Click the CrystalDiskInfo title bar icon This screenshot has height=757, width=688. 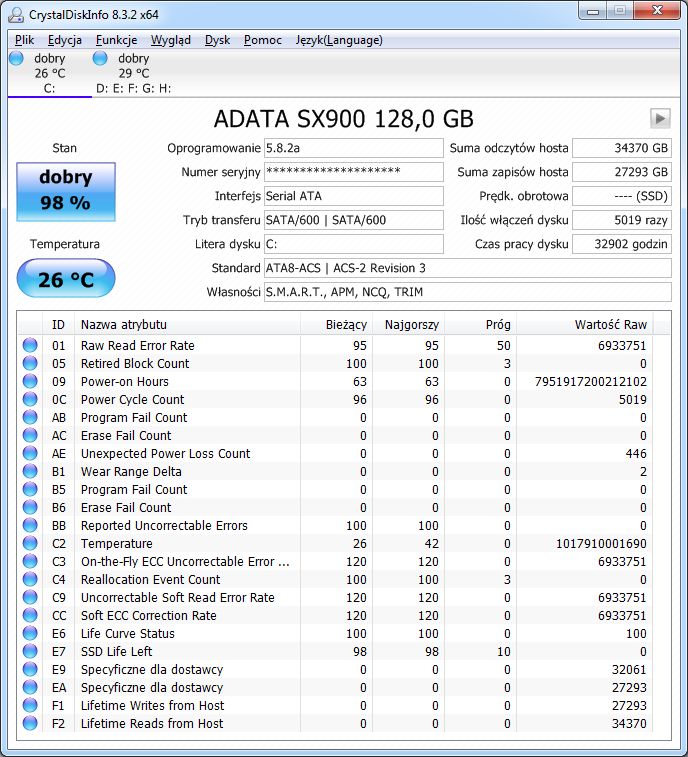click(16, 14)
